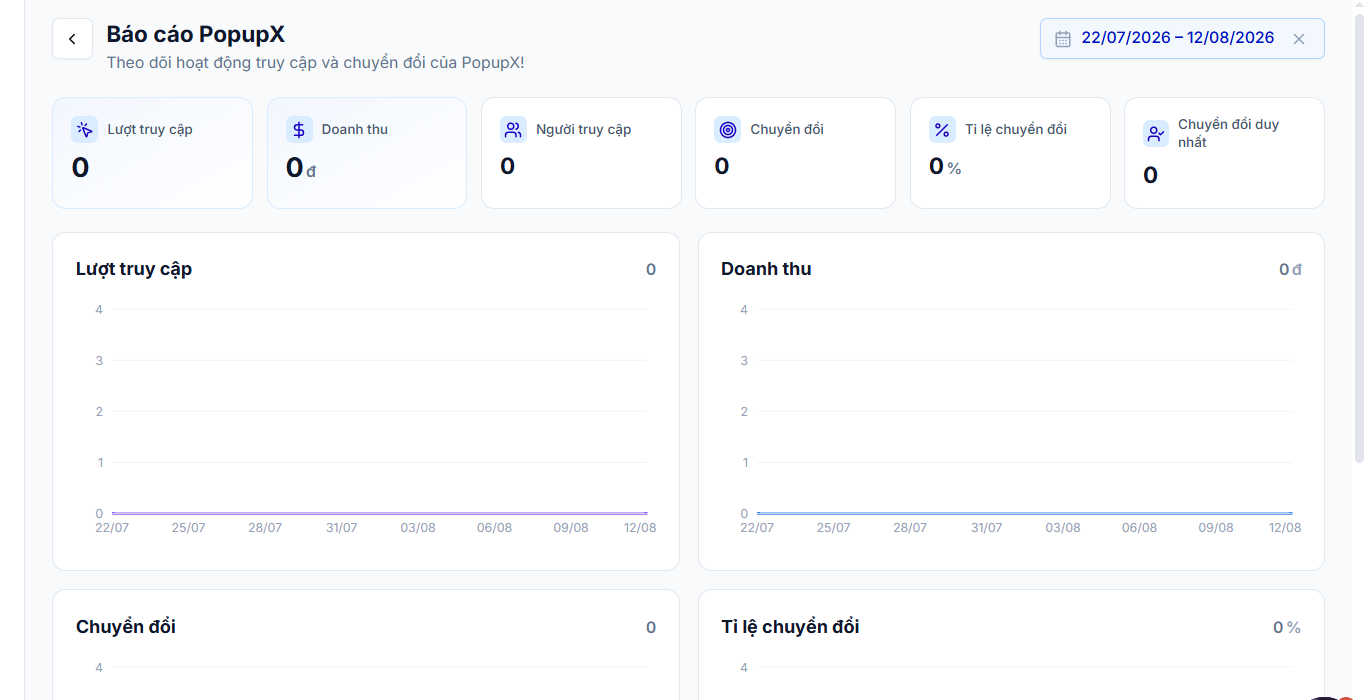Click the 06/08 axis label in Doanh thu chart
The image size is (1366, 700).
click(1139, 528)
